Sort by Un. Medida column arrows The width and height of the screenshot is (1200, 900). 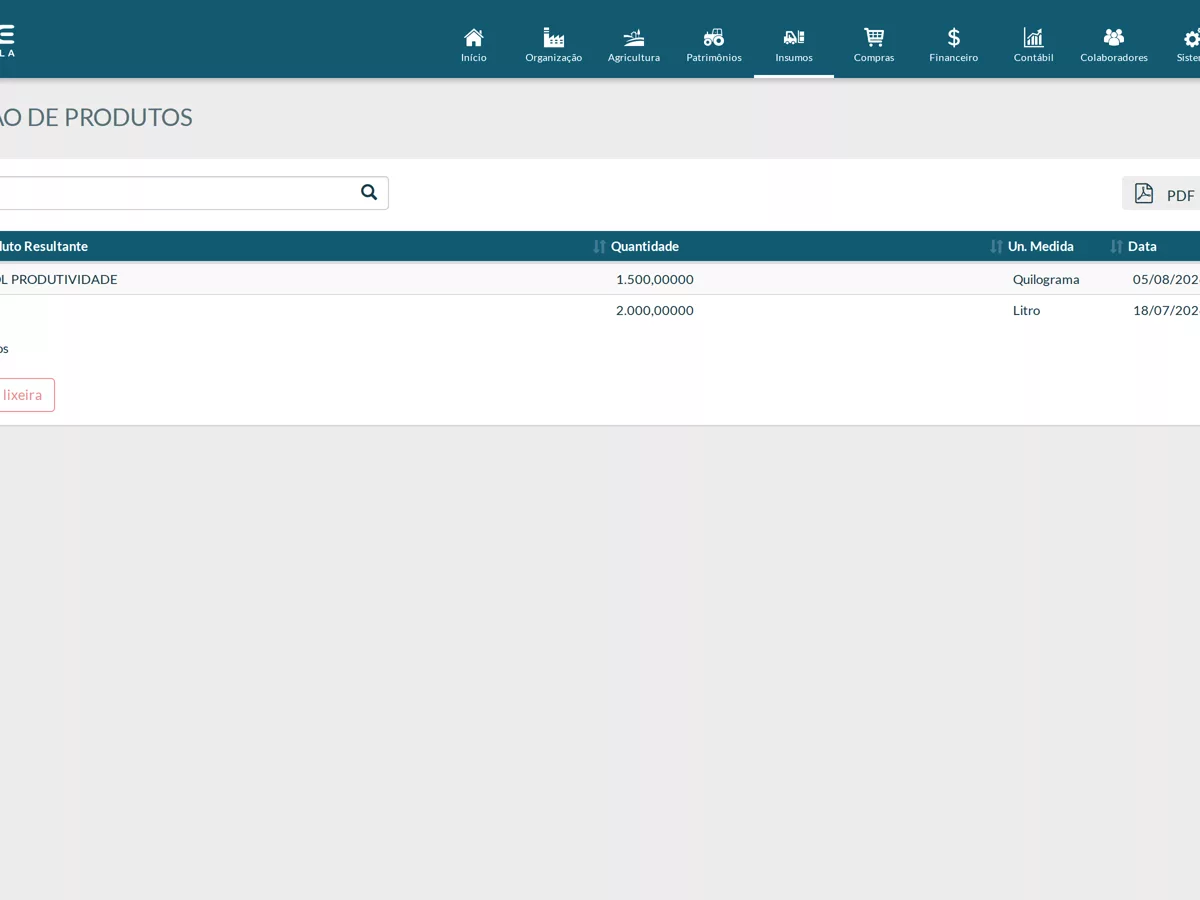coord(996,246)
